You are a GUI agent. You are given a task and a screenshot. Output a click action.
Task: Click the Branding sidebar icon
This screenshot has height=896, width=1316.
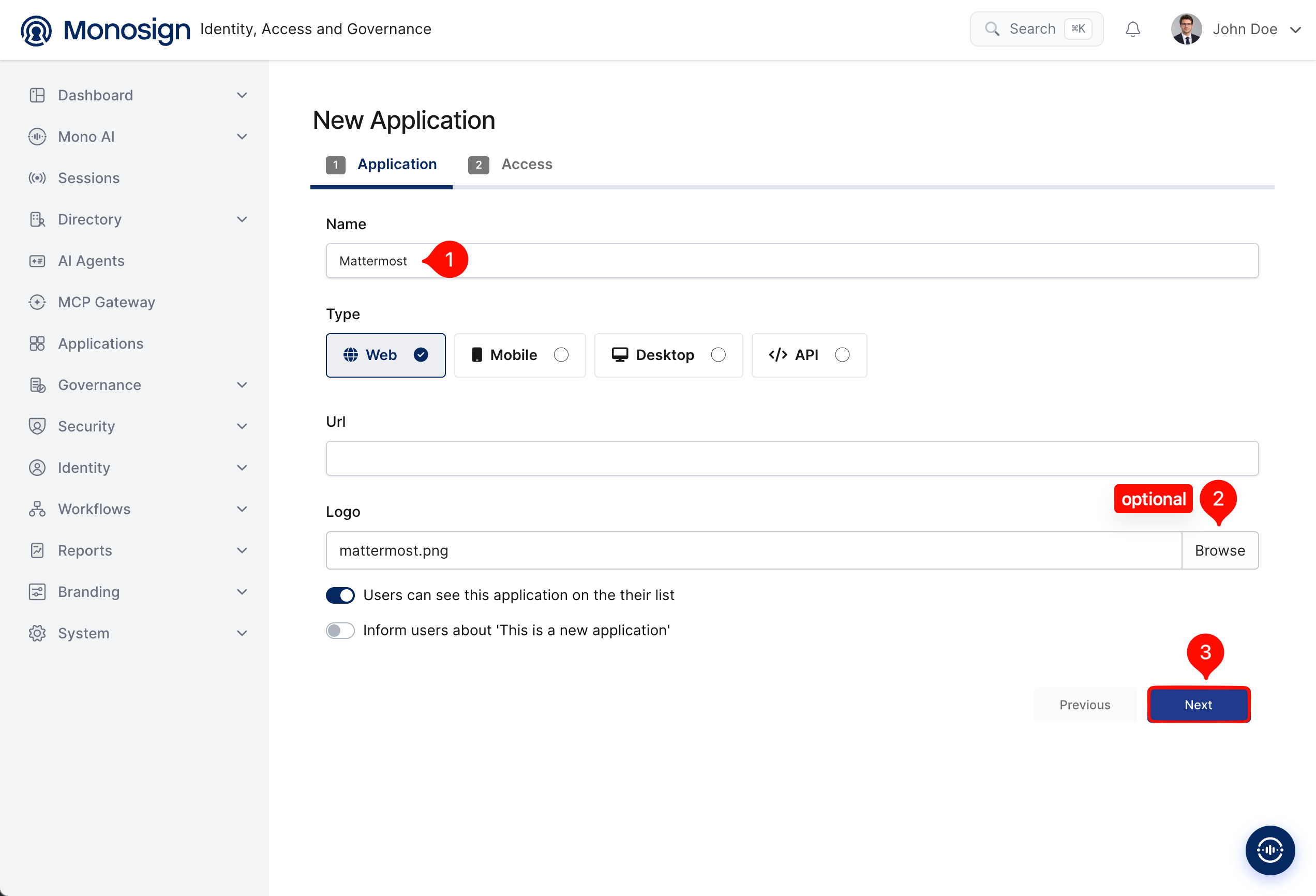tap(37, 592)
